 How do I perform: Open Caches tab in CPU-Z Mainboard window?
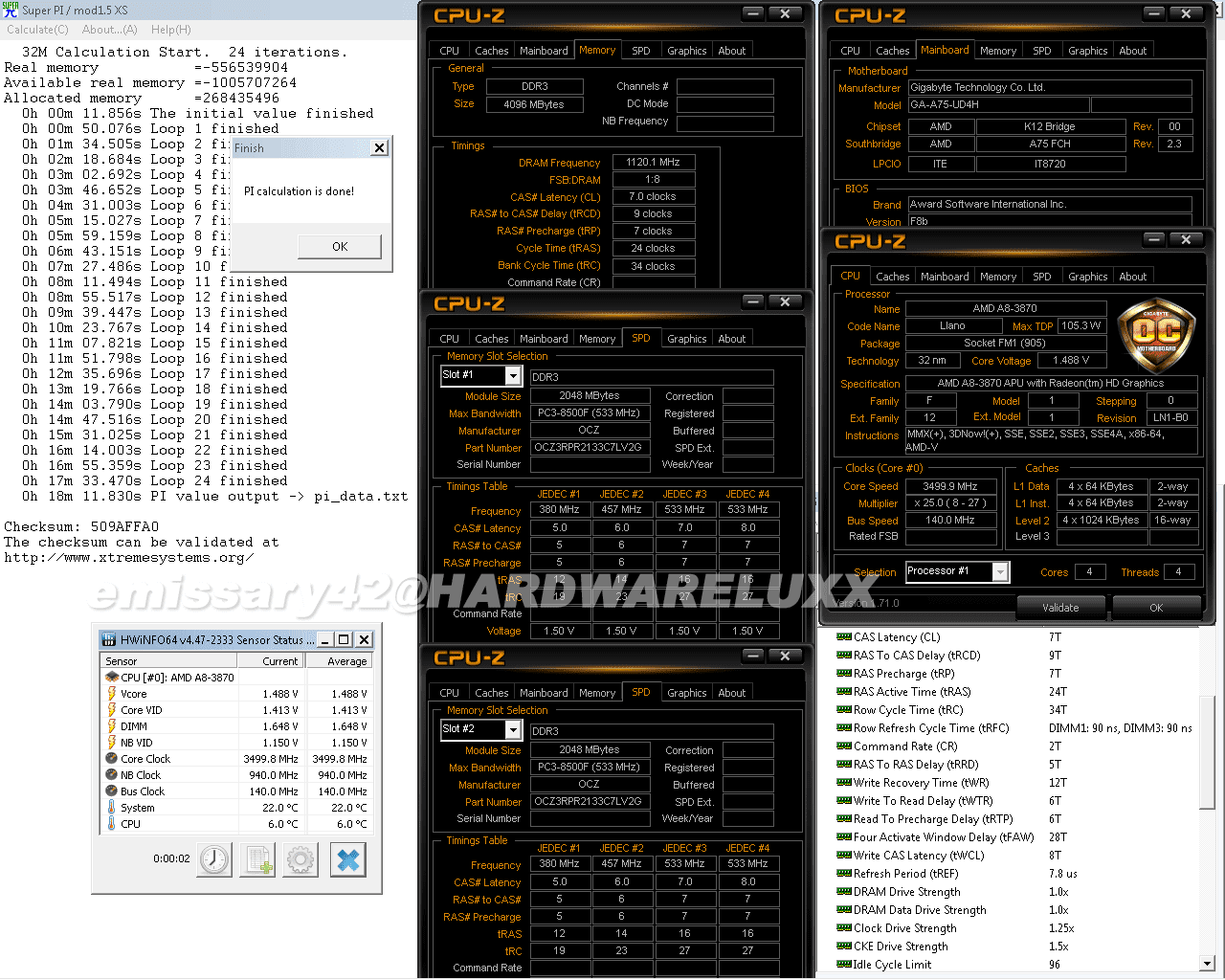(892, 51)
